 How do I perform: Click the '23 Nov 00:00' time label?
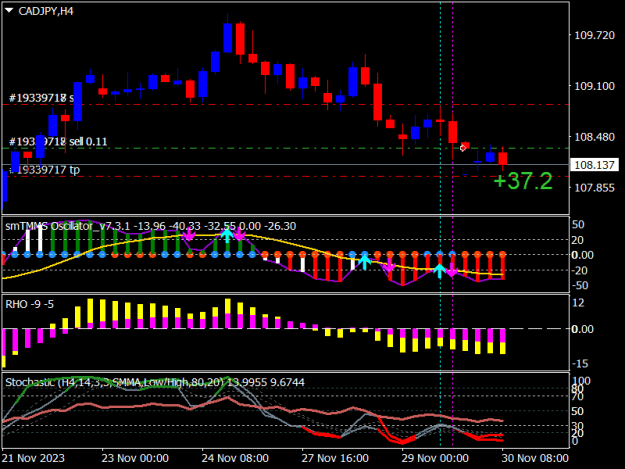pyautogui.click(x=135, y=458)
